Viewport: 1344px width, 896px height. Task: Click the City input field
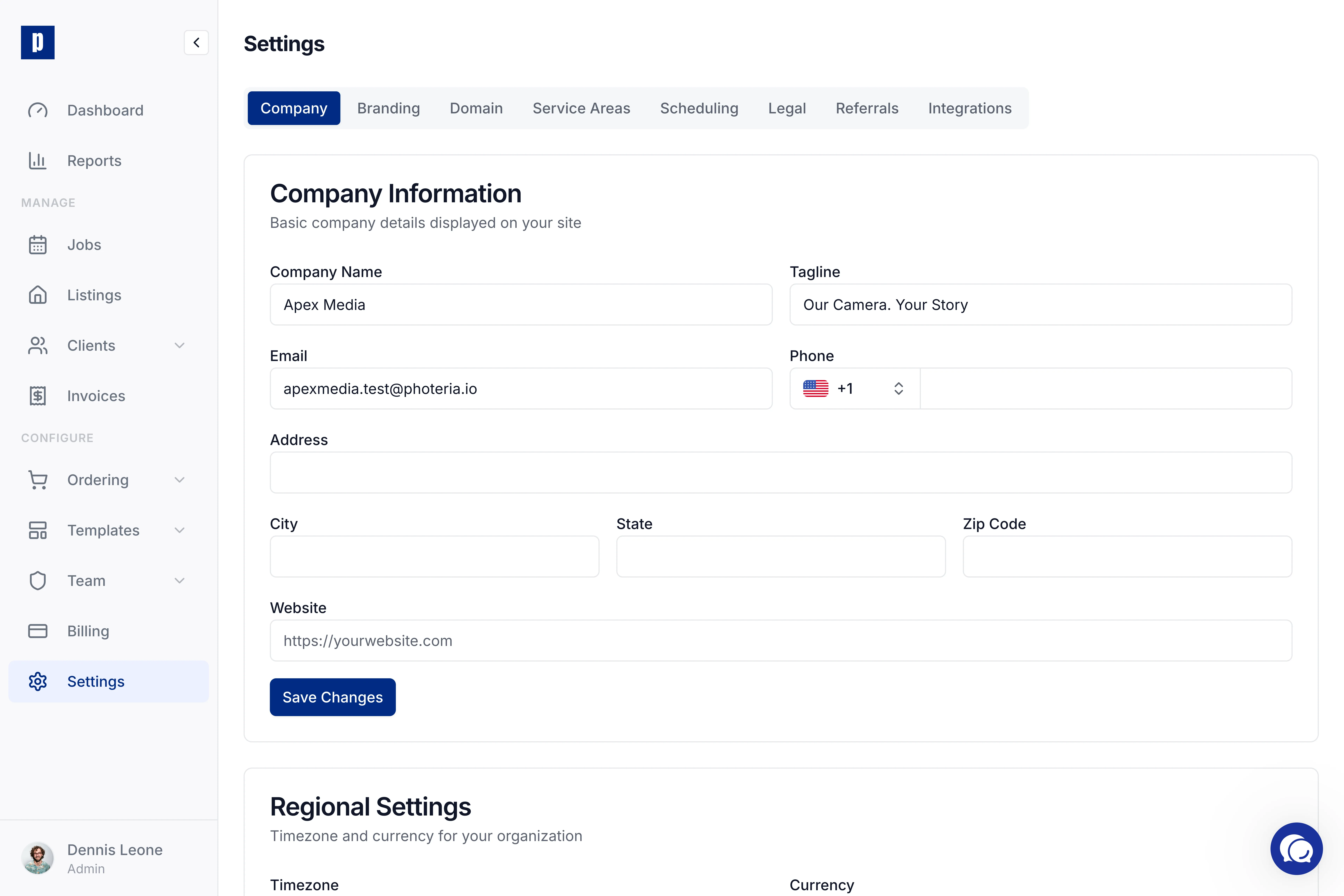click(434, 556)
